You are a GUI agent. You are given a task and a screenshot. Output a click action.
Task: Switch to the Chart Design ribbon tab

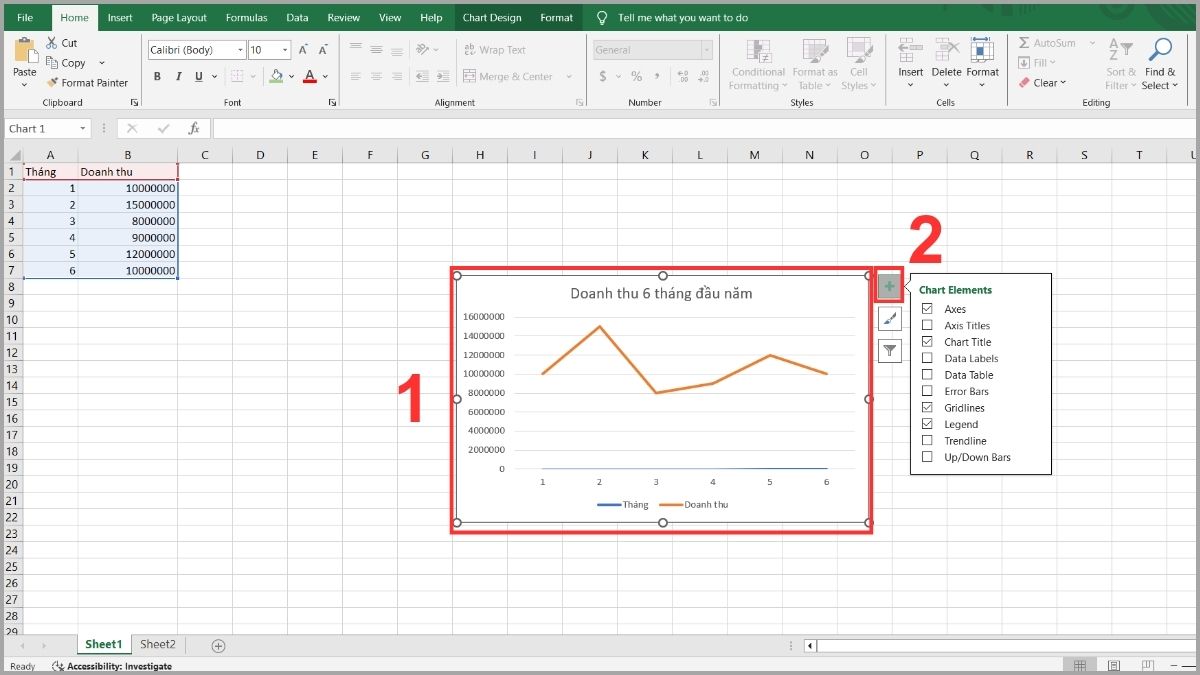click(491, 18)
